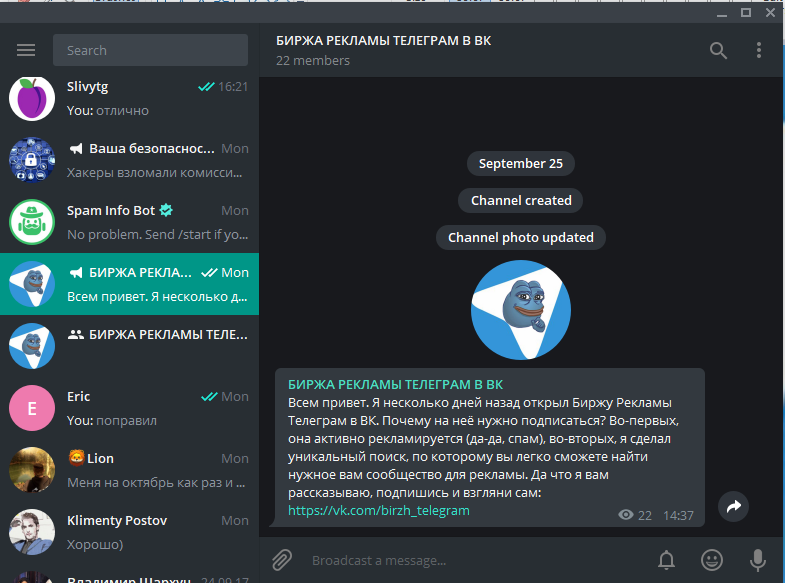Open the Klimenty Postov chat
Image resolution: width=785 pixels, height=583 pixels.
129,532
